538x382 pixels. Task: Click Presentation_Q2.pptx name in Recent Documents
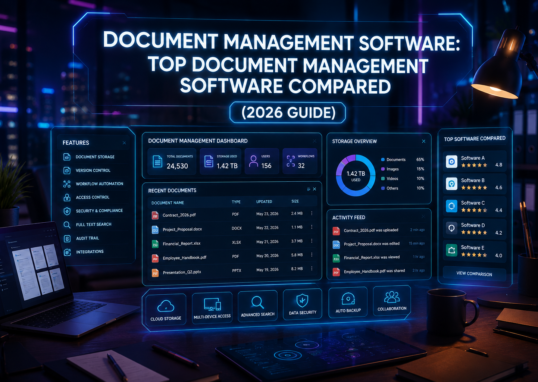point(182,272)
